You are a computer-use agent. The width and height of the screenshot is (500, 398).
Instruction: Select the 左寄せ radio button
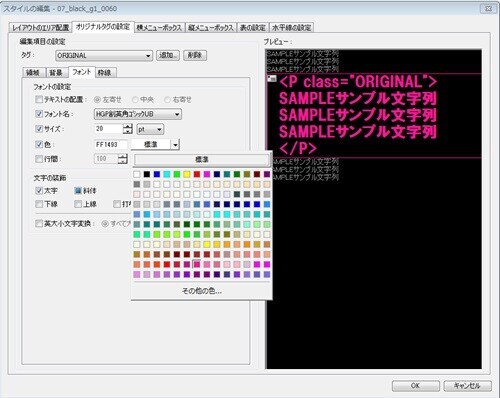tap(97, 100)
